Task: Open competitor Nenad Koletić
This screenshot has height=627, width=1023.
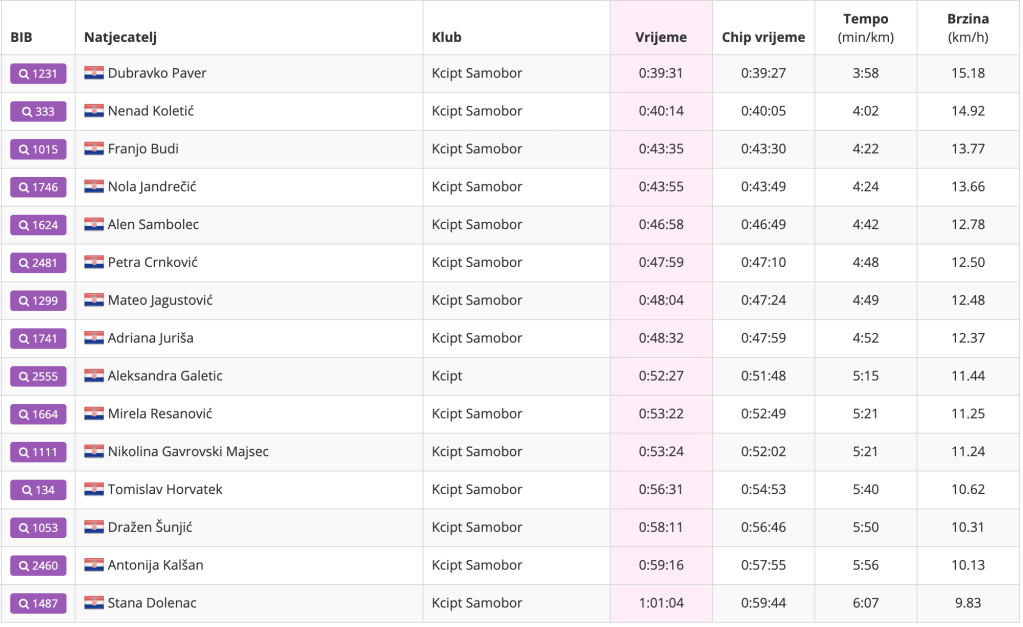Action: click(150, 111)
